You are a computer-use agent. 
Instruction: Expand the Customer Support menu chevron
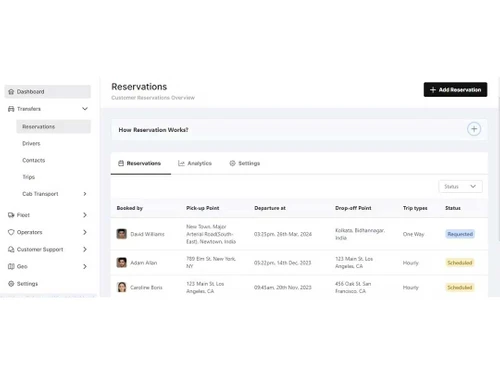pyautogui.click(x=85, y=249)
